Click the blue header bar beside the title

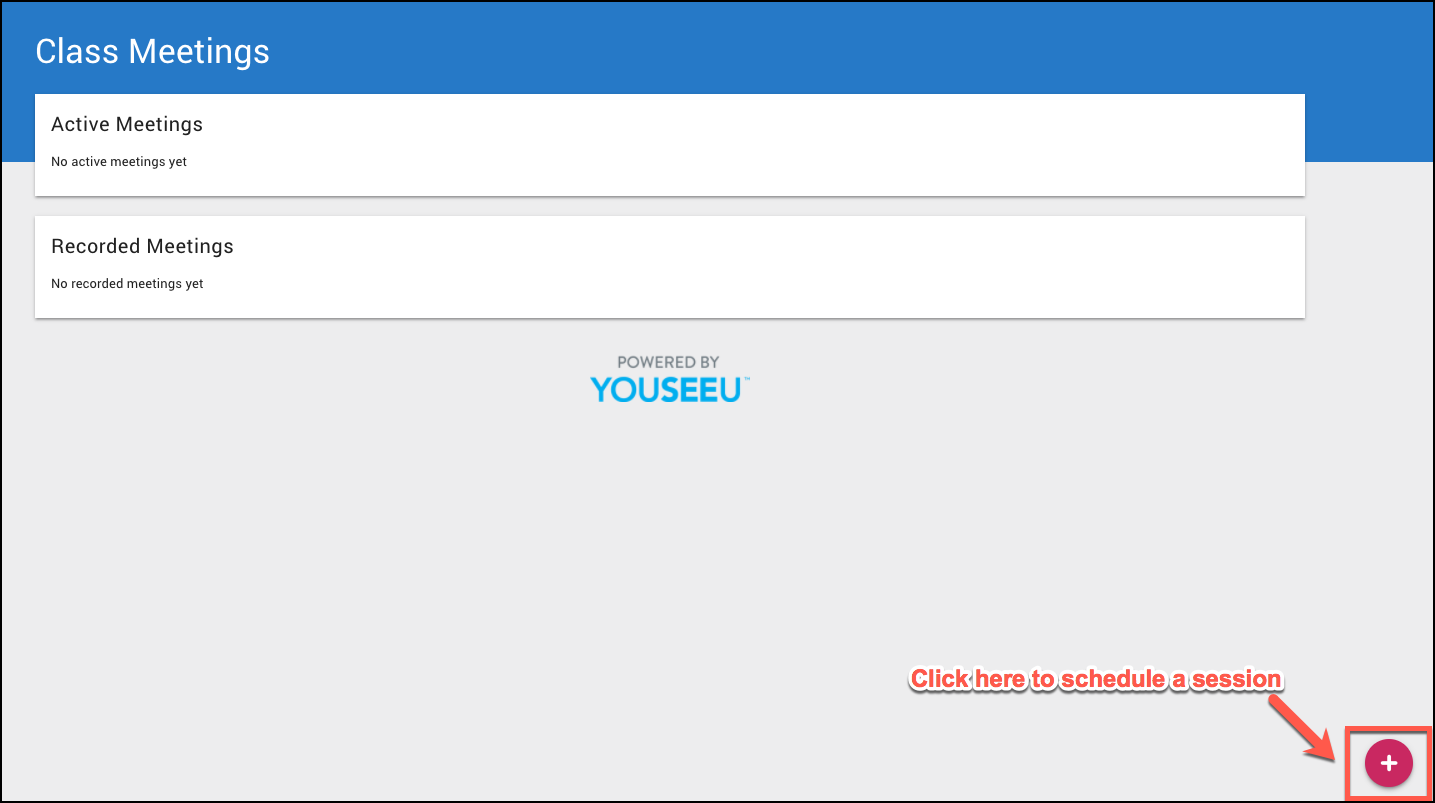[800, 48]
